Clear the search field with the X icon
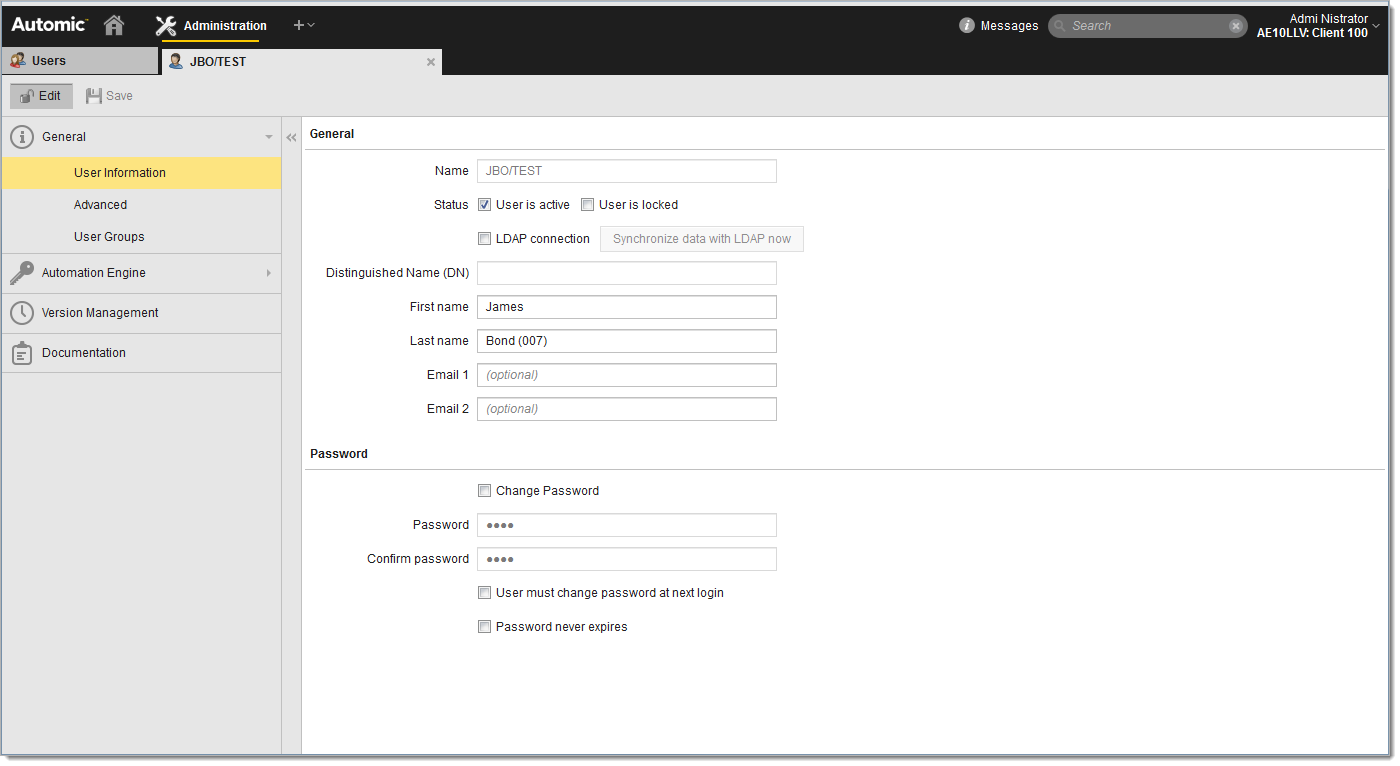This screenshot has height=766, width=1400. click(x=1236, y=25)
